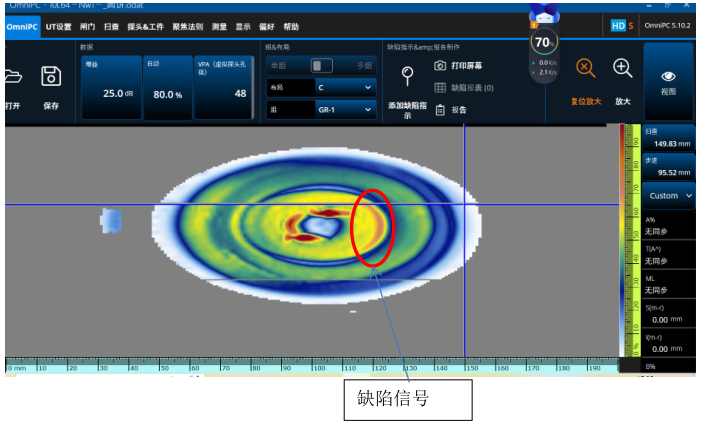Screen dimensions: 706x436
Task: Reset the zoom with the 复位放大 icon
Action: coord(586,68)
